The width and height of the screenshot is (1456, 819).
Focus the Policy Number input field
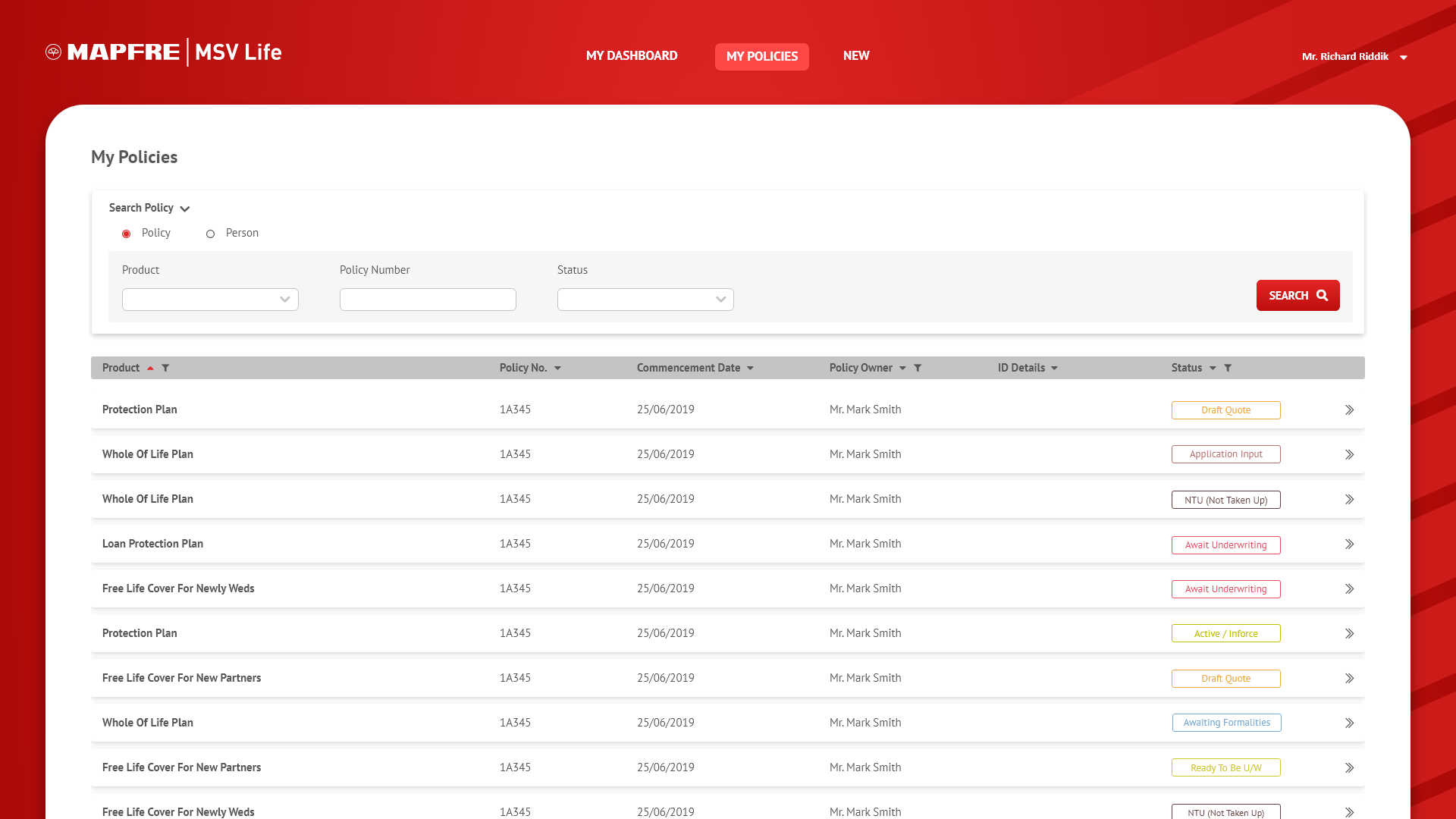[x=428, y=300]
